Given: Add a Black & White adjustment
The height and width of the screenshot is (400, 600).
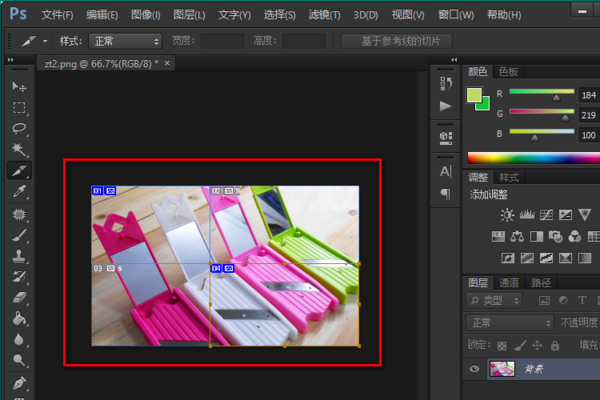Looking at the screenshot, I should click(536, 237).
